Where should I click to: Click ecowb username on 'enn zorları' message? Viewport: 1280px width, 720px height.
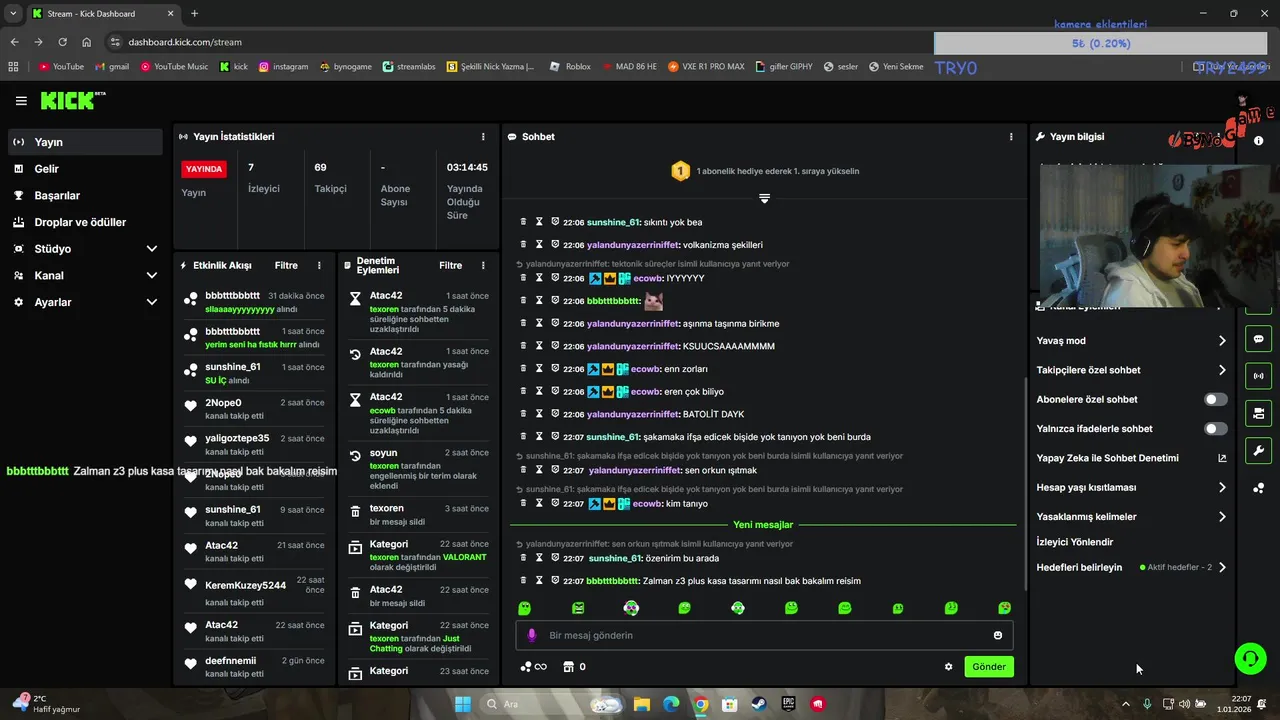tap(646, 369)
